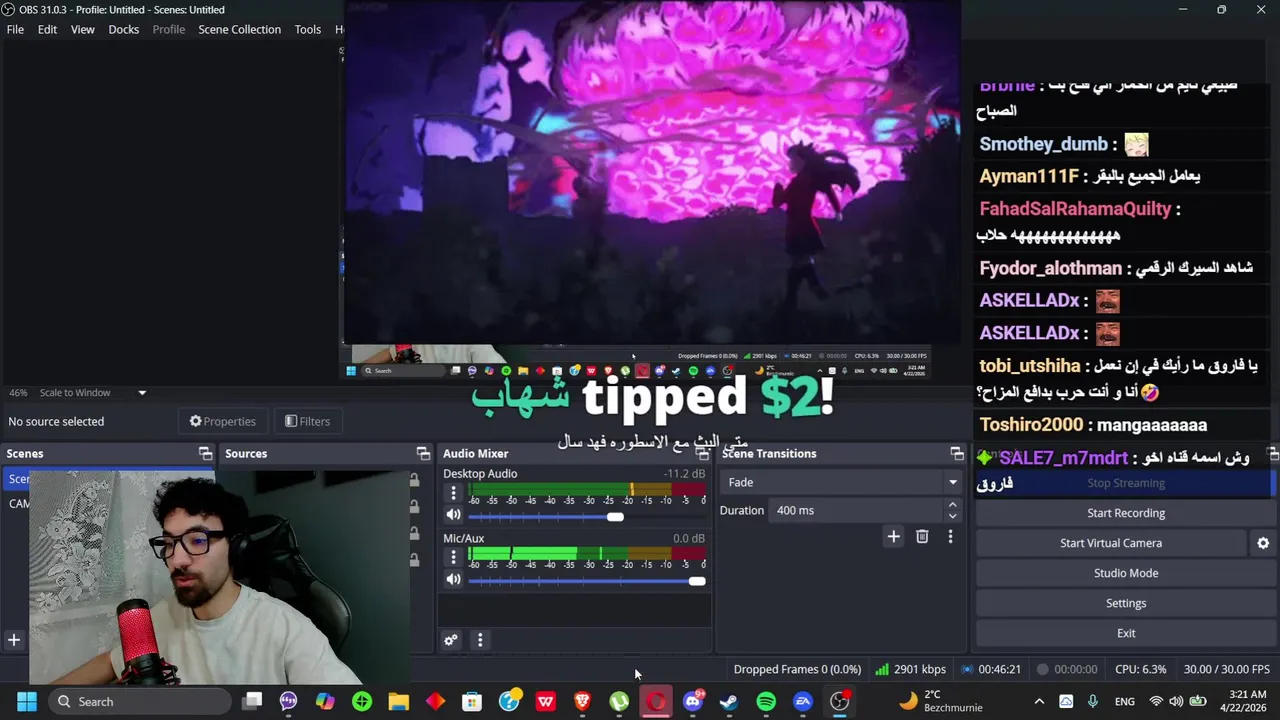Add a new scene transition with plus icon

click(894, 537)
